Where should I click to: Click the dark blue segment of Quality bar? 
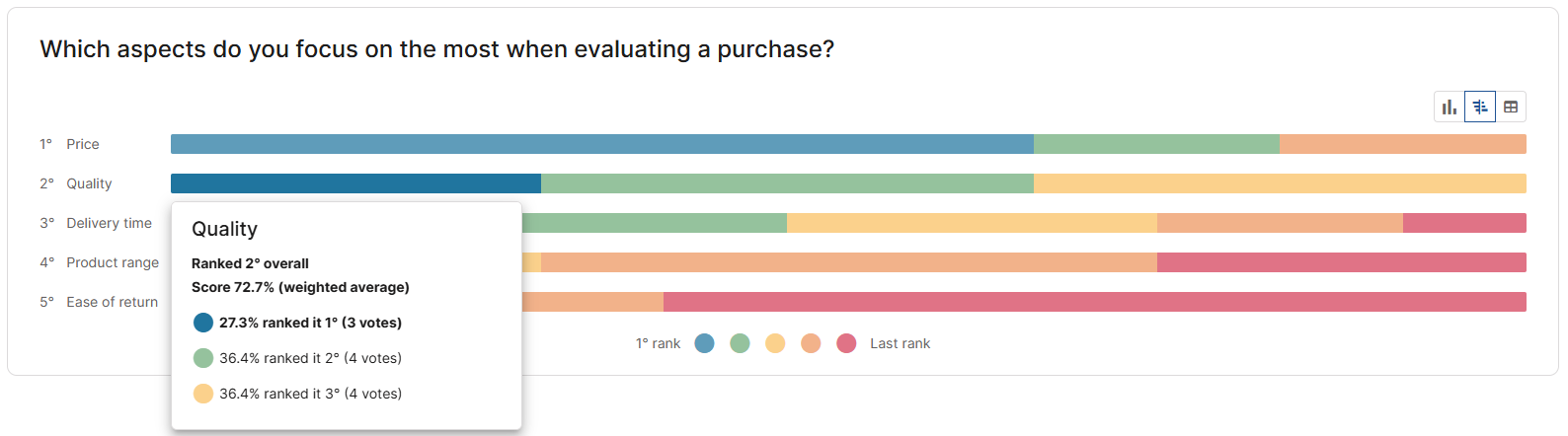point(355,183)
